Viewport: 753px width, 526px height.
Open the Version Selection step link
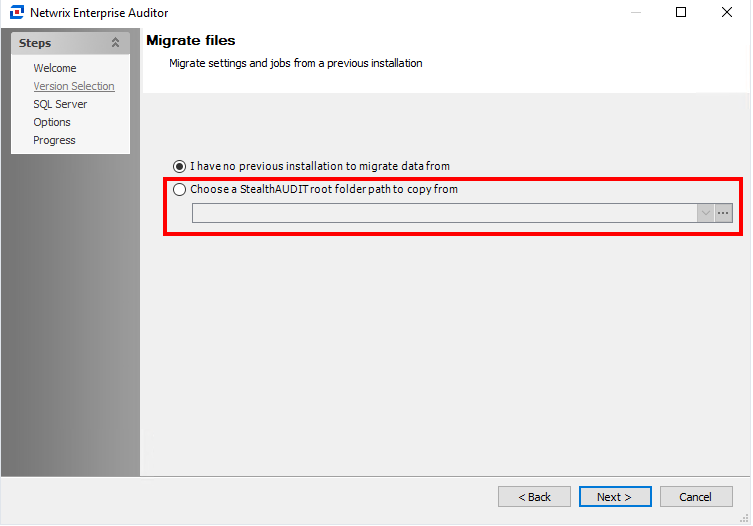74,86
